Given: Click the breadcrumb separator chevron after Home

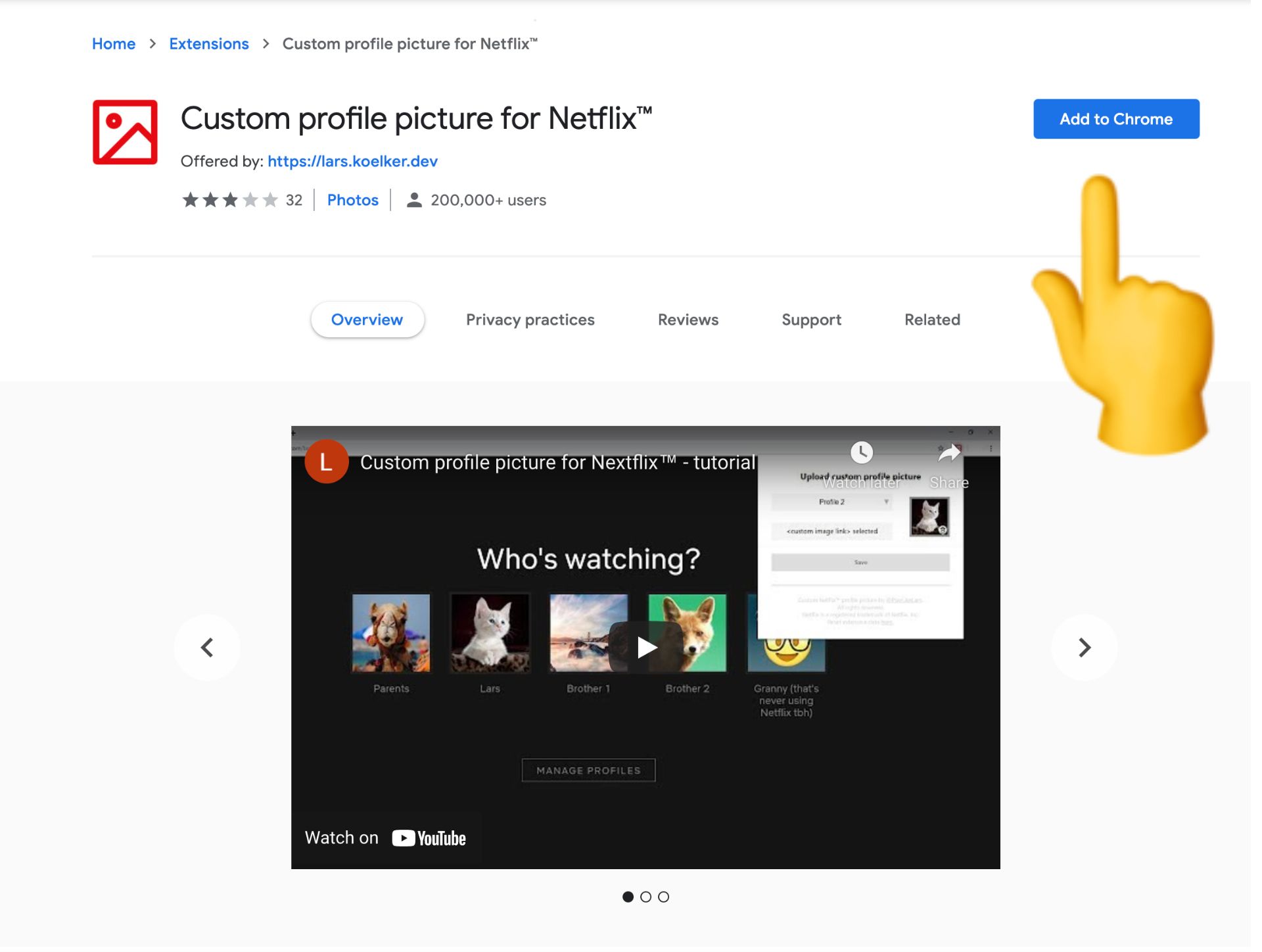Looking at the screenshot, I should [152, 43].
